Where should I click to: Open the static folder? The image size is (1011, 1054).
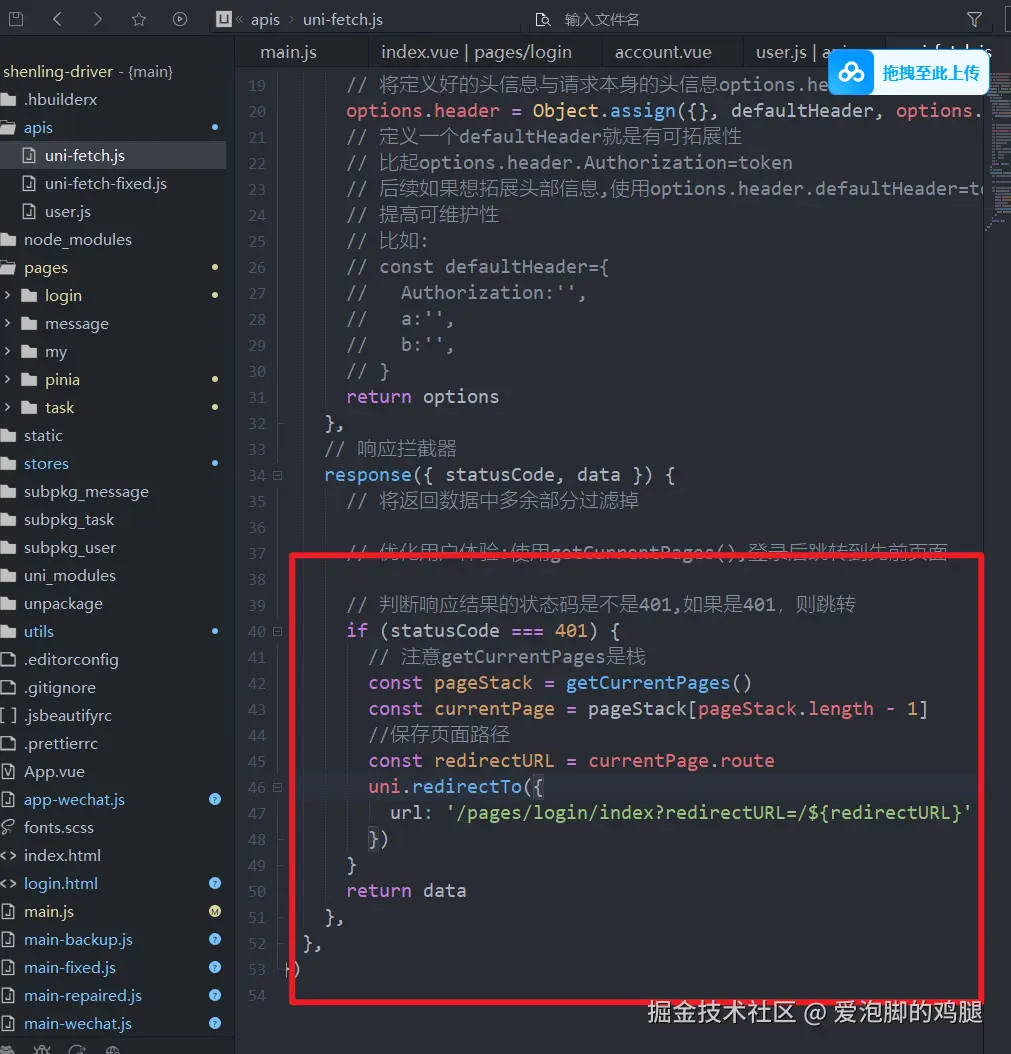pos(44,436)
